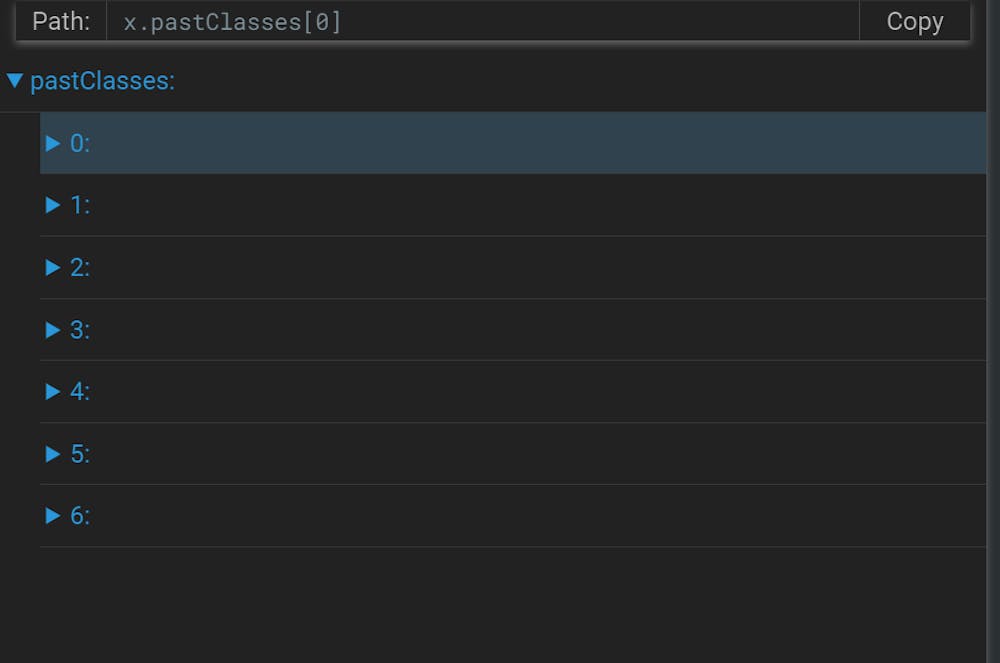Highlight the "6:" key label
The height and width of the screenshot is (663, 1000).
(80, 515)
